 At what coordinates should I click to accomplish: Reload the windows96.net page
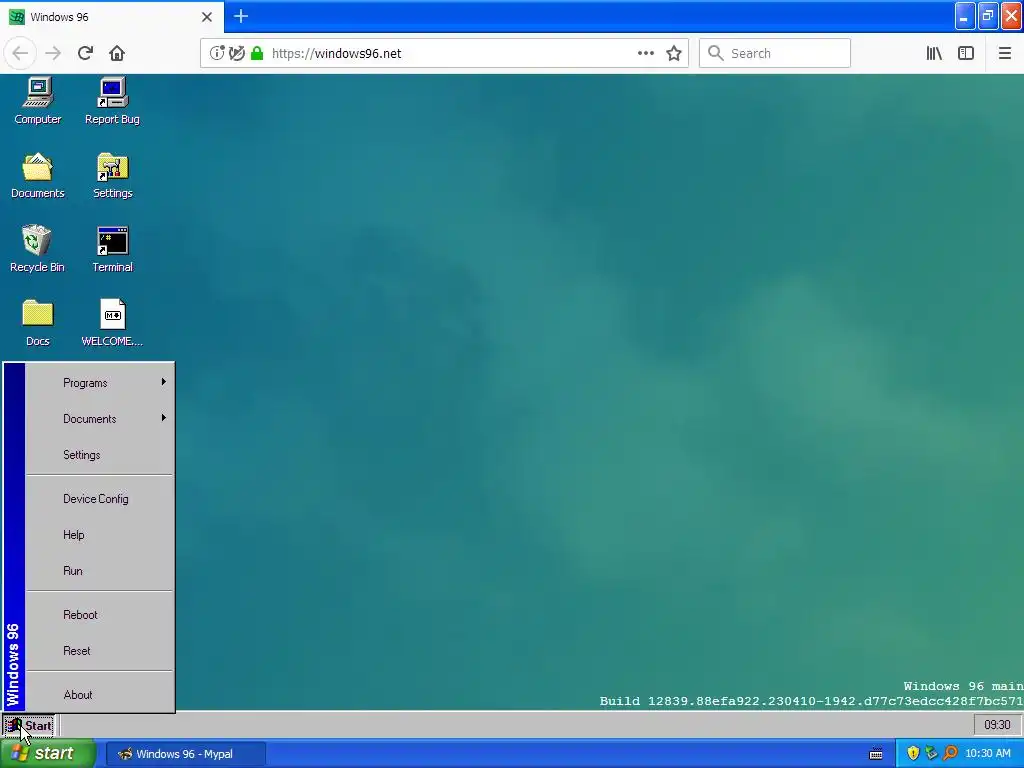(85, 53)
